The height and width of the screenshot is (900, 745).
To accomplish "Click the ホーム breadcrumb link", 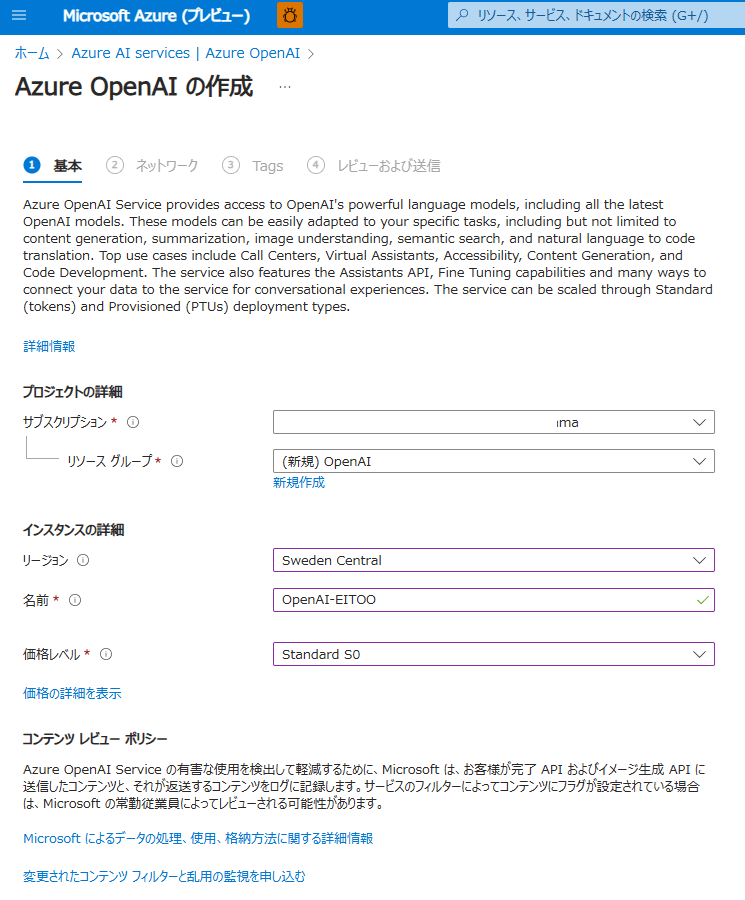I will pos(32,53).
